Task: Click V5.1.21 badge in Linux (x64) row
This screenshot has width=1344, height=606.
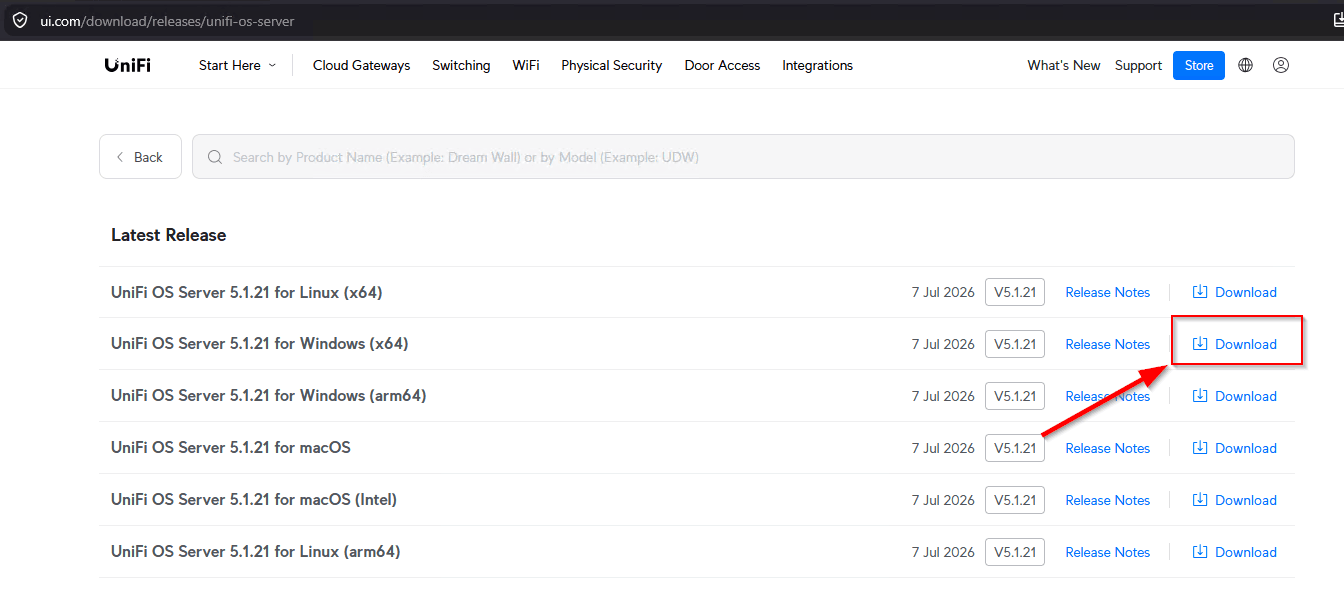Action: pyautogui.click(x=1015, y=292)
